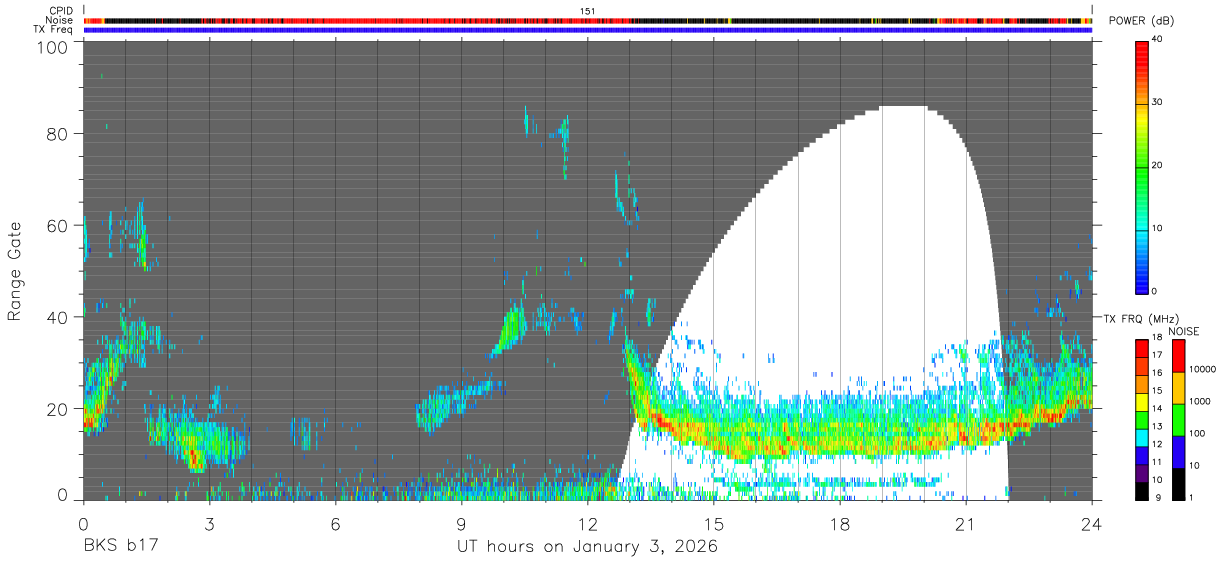Click the 100 range gate tick label
1228x567 pixels.
coord(50,46)
